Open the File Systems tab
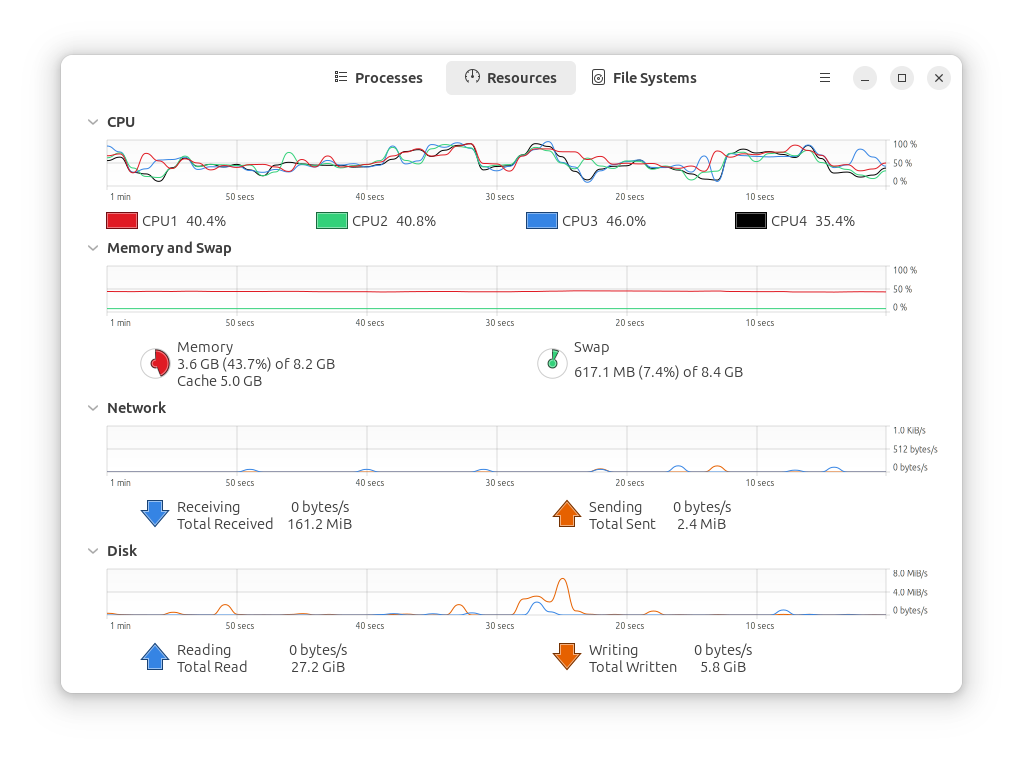1023x760 pixels. 644,78
